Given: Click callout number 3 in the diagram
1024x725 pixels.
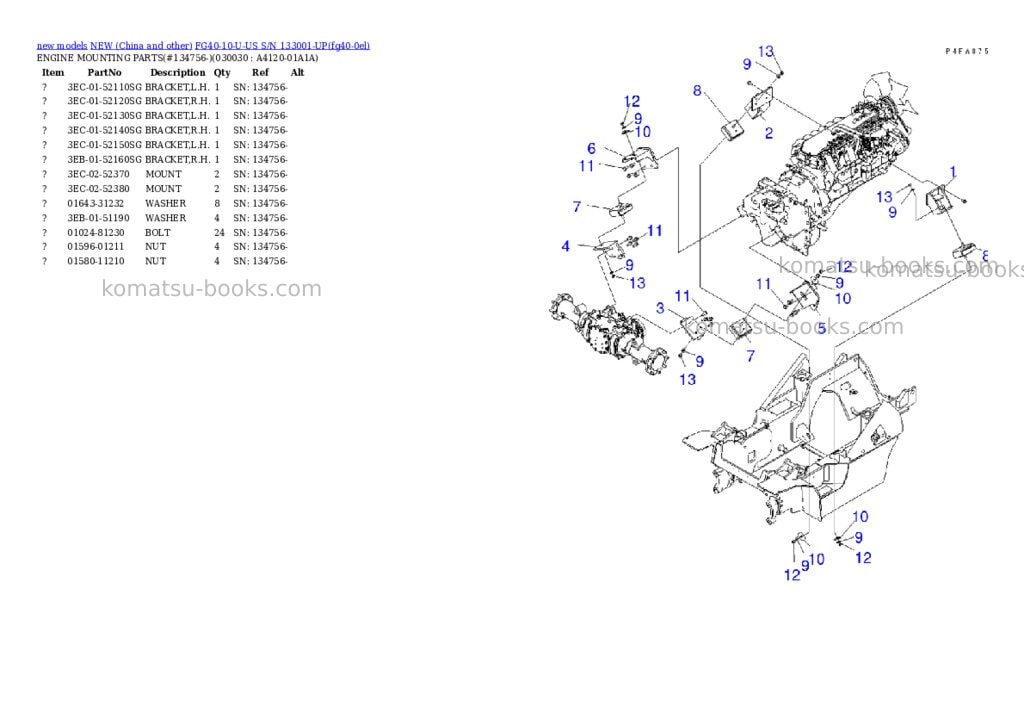Looking at the screenshot, I should coord(660,308).
